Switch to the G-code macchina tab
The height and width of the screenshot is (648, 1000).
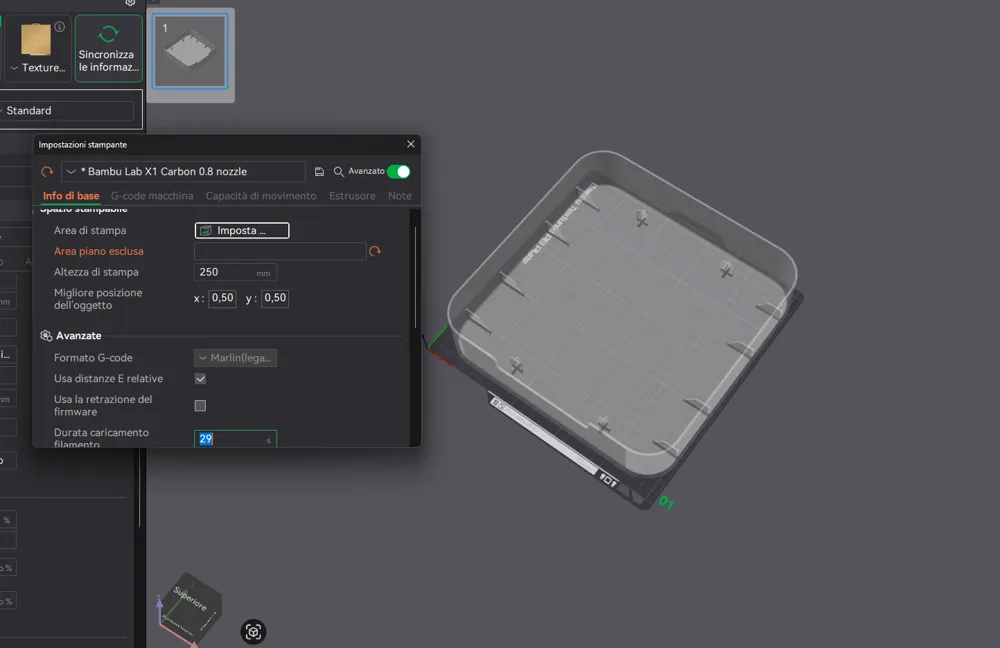(x=152, y=196)
